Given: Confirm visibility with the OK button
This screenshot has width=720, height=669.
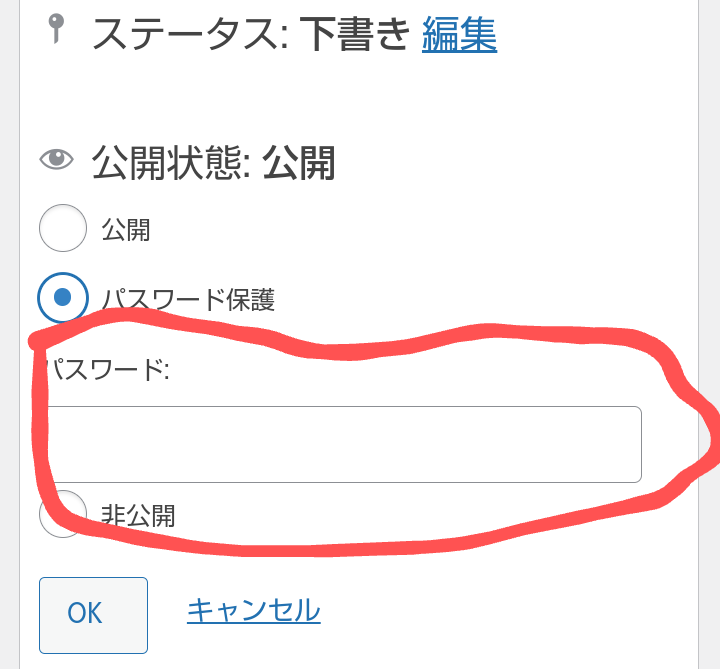Looking at the screenshot, I should (x=93, y=615).
